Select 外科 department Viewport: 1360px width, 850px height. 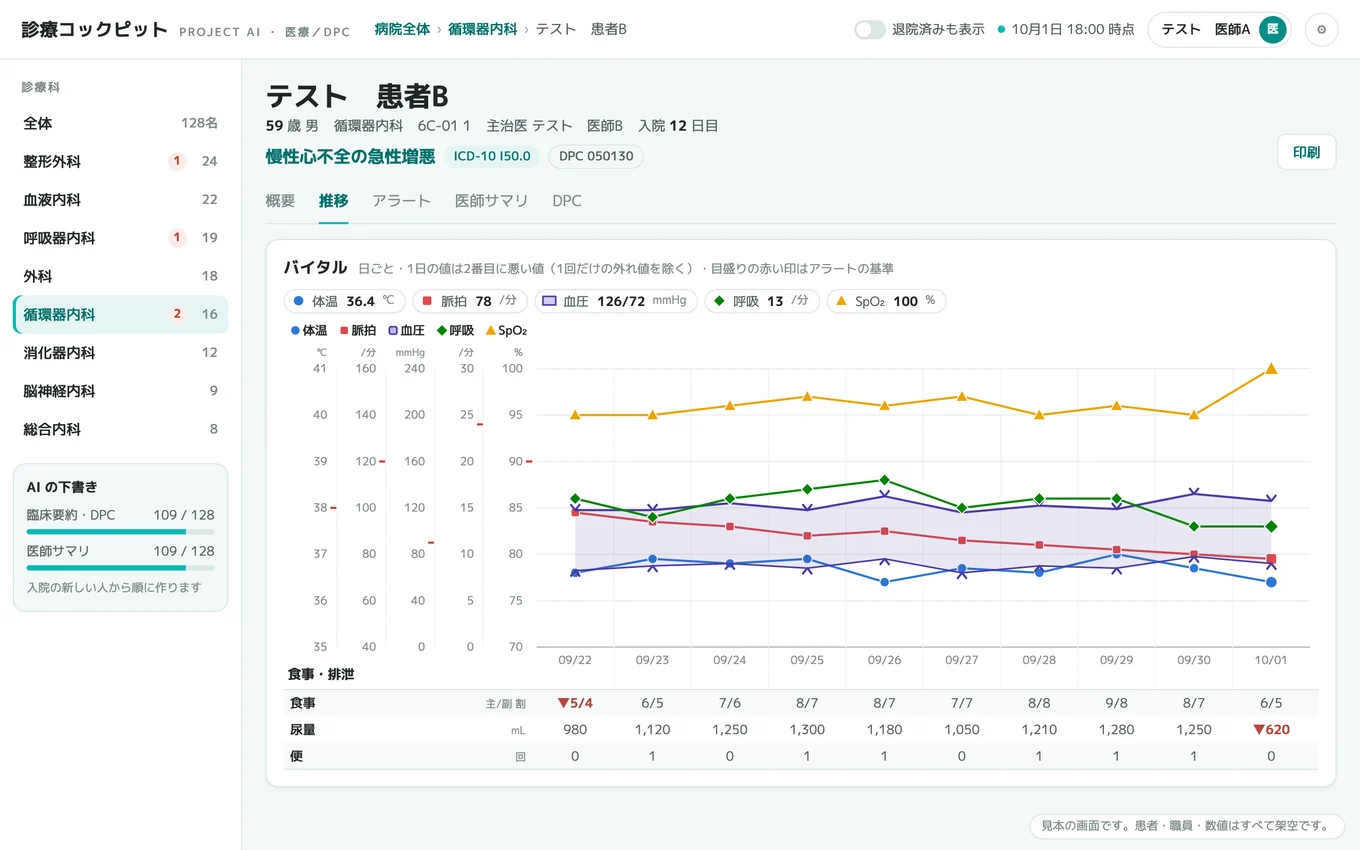[x=120, y=276]
